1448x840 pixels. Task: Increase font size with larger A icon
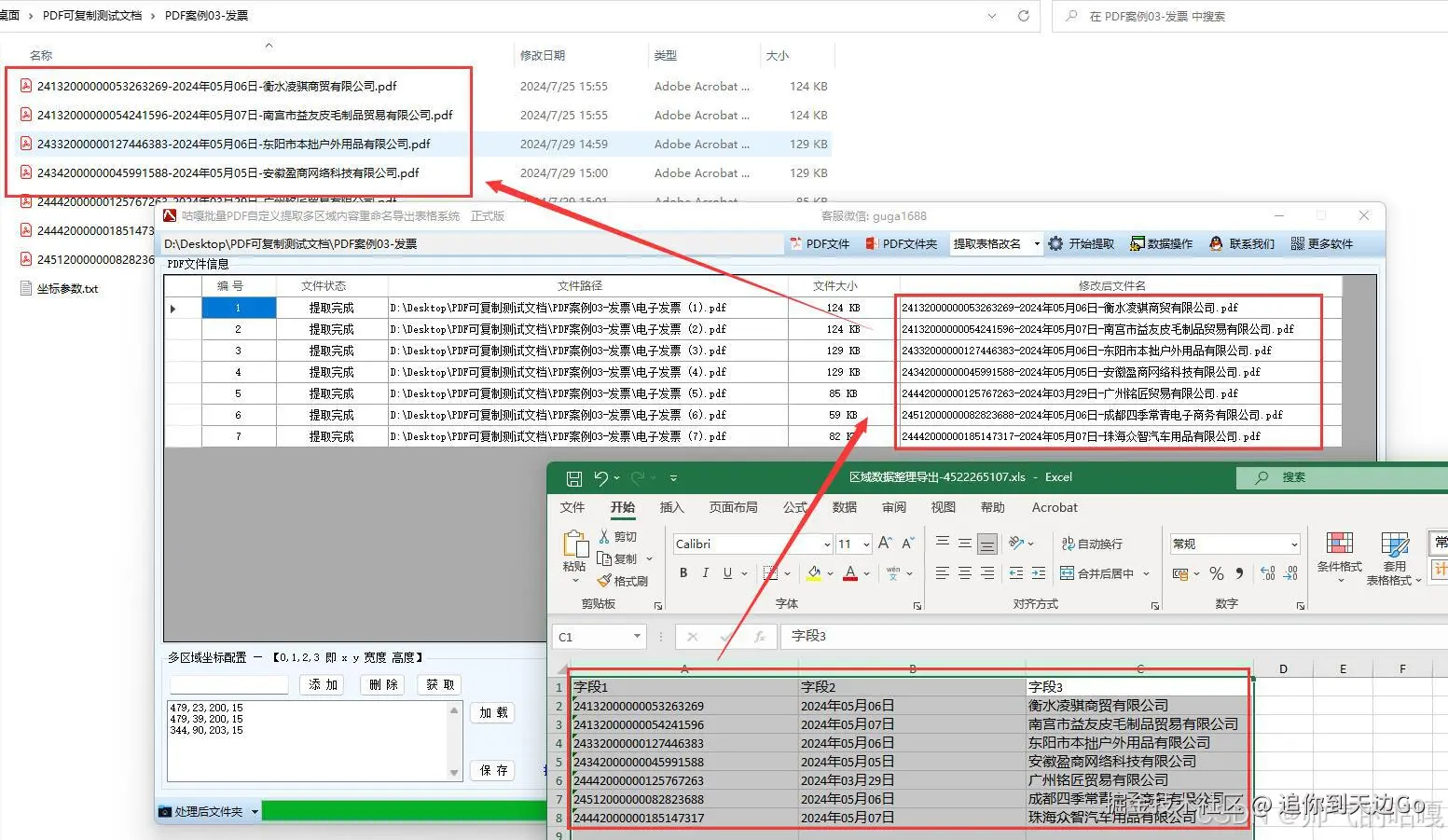pos(885,543)
